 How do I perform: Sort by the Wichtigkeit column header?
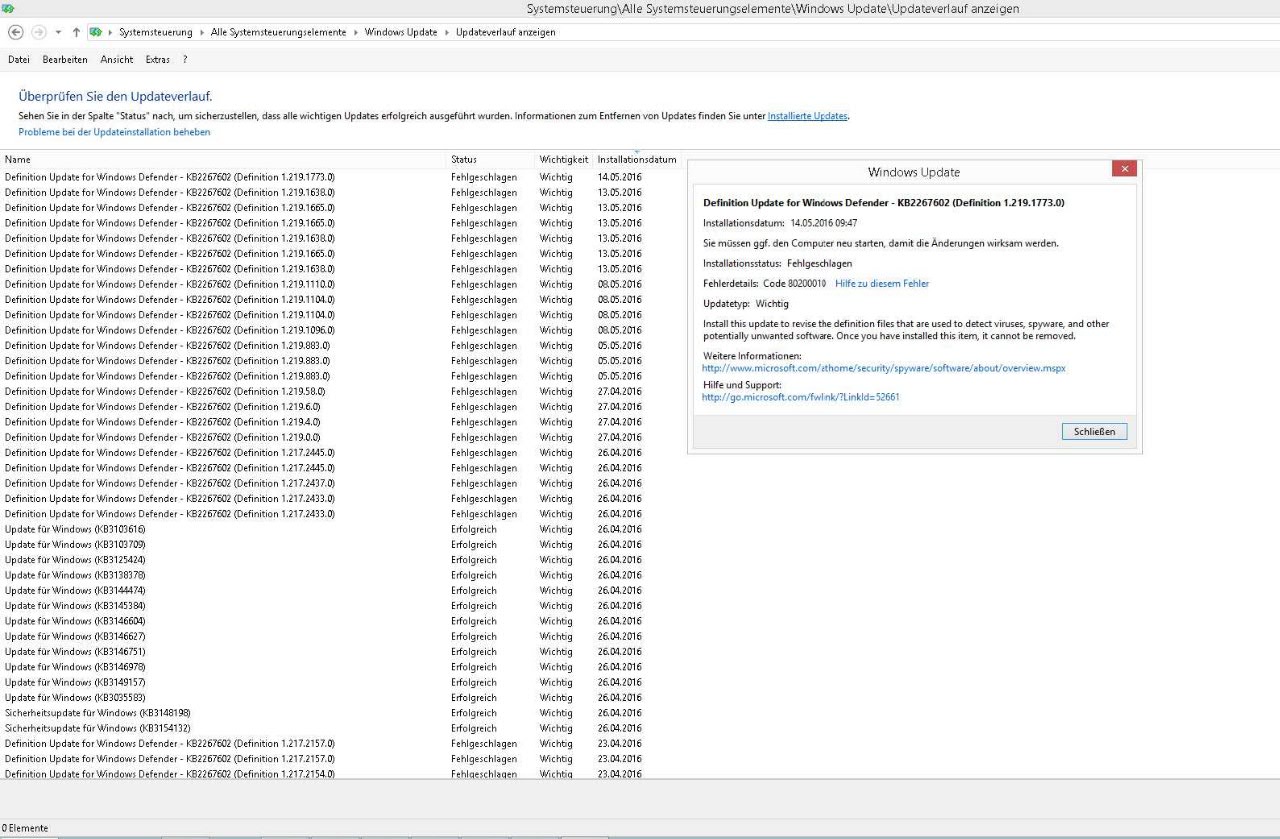pyautogui.click(x=565, y=160)
